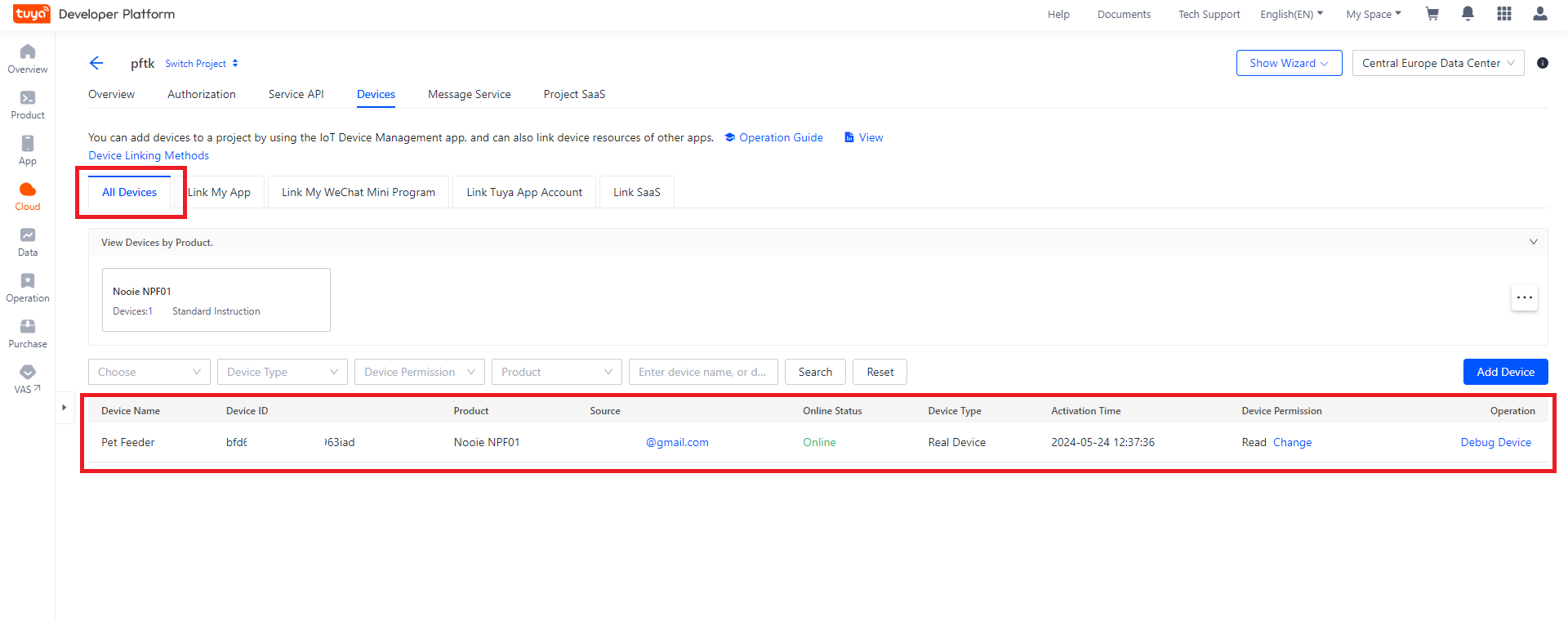Open Central Europe Data Center dropdown

point(1438,63)
